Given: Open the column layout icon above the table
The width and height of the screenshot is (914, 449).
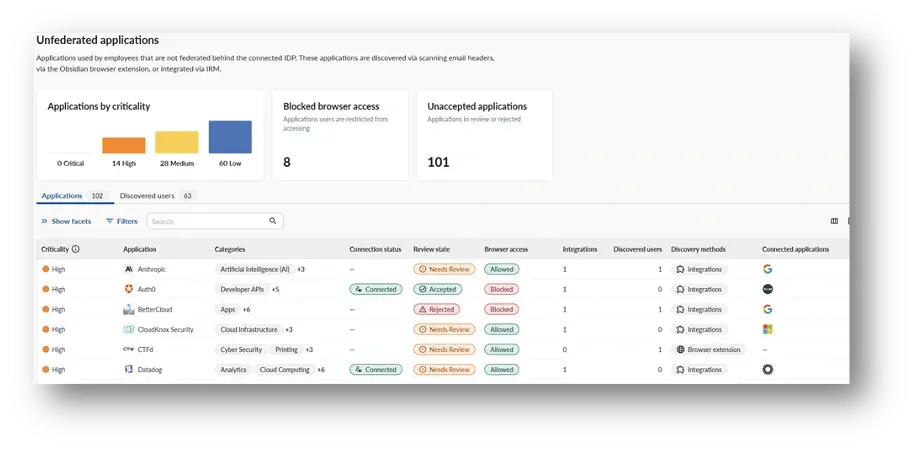Looking at the screenshot, I should 834,221.
